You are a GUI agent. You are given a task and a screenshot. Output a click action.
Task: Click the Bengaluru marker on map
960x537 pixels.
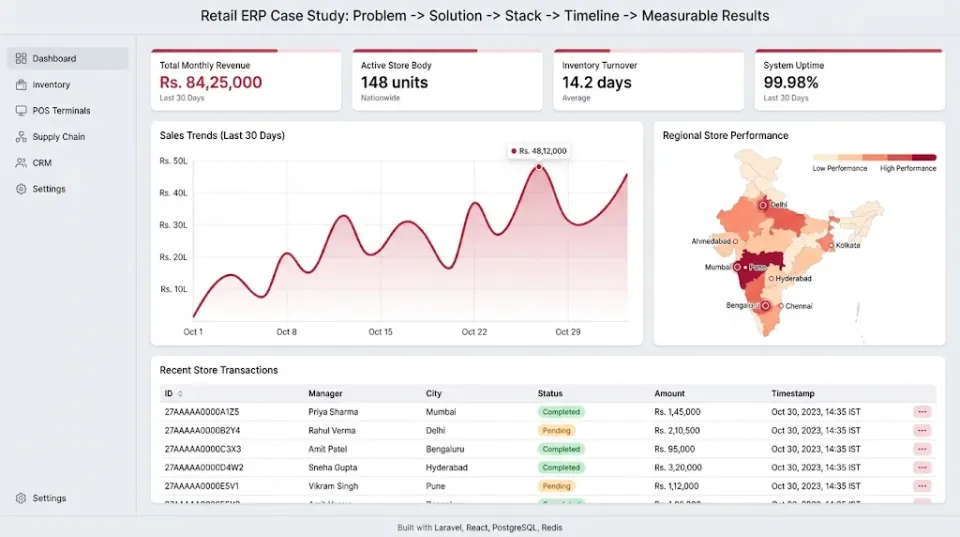765,306
